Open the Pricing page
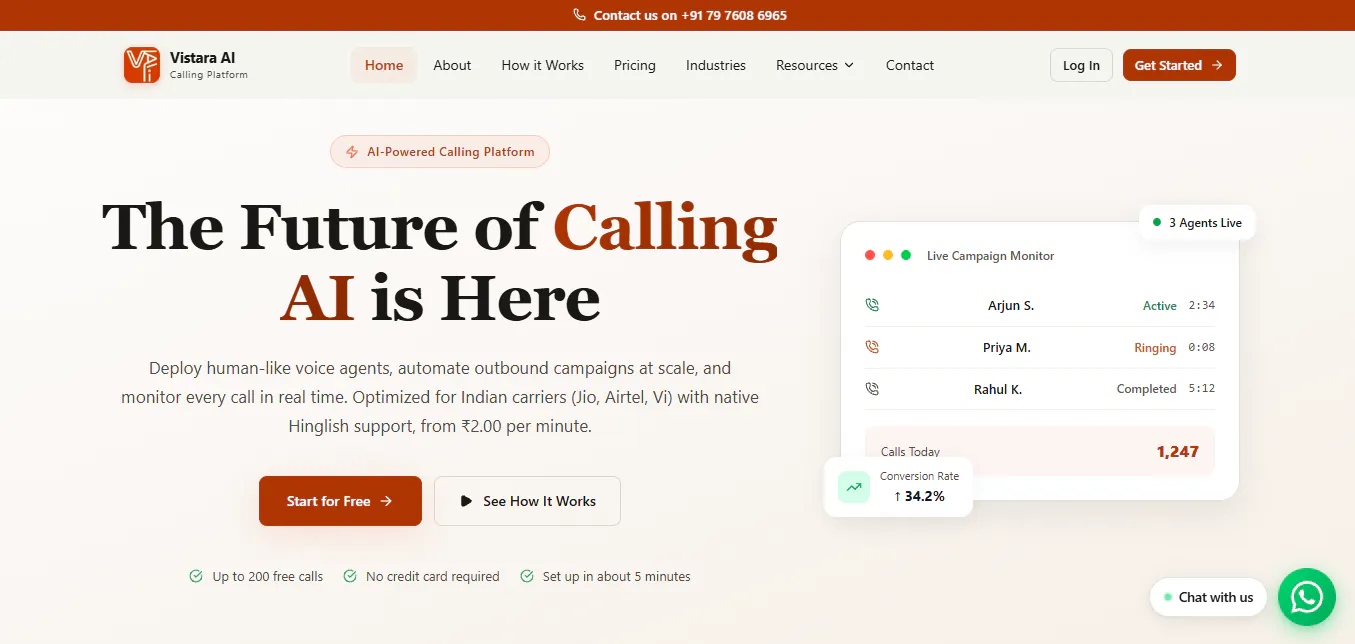1355x644 pixels. pyautogui.click(x=635, y=65)
